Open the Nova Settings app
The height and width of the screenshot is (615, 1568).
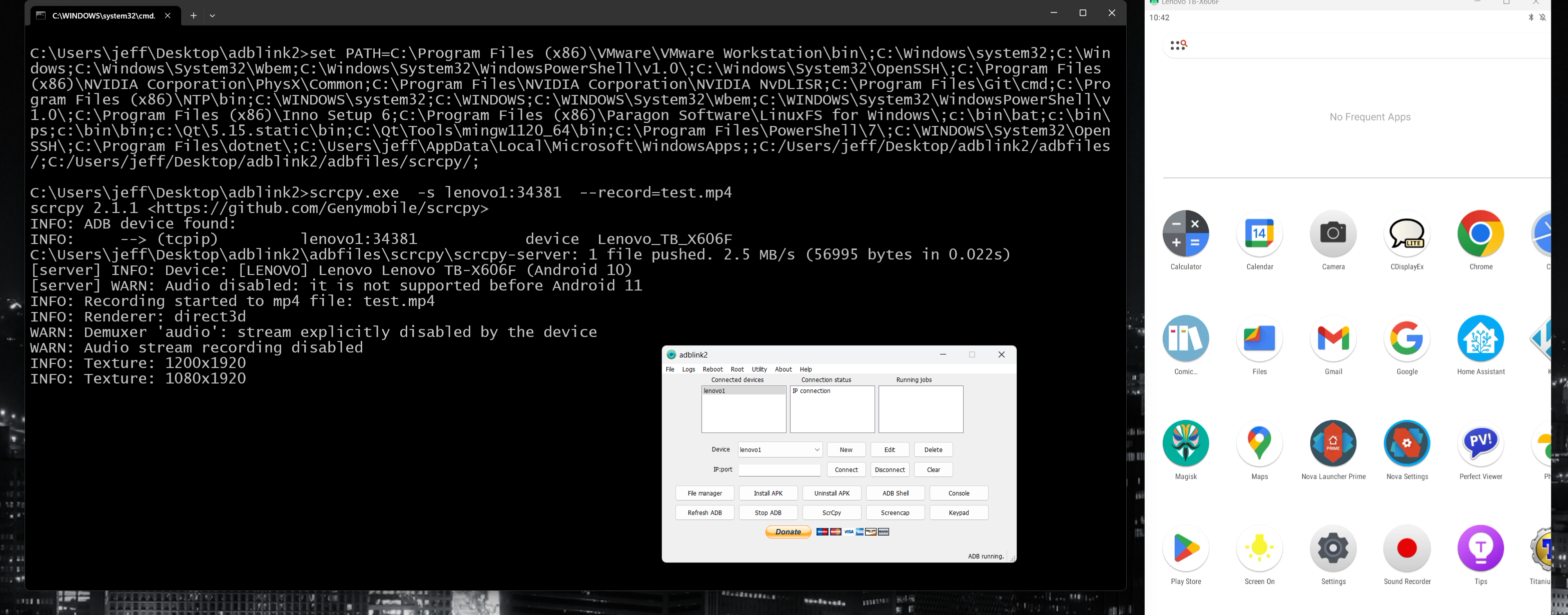(1407, 443)
